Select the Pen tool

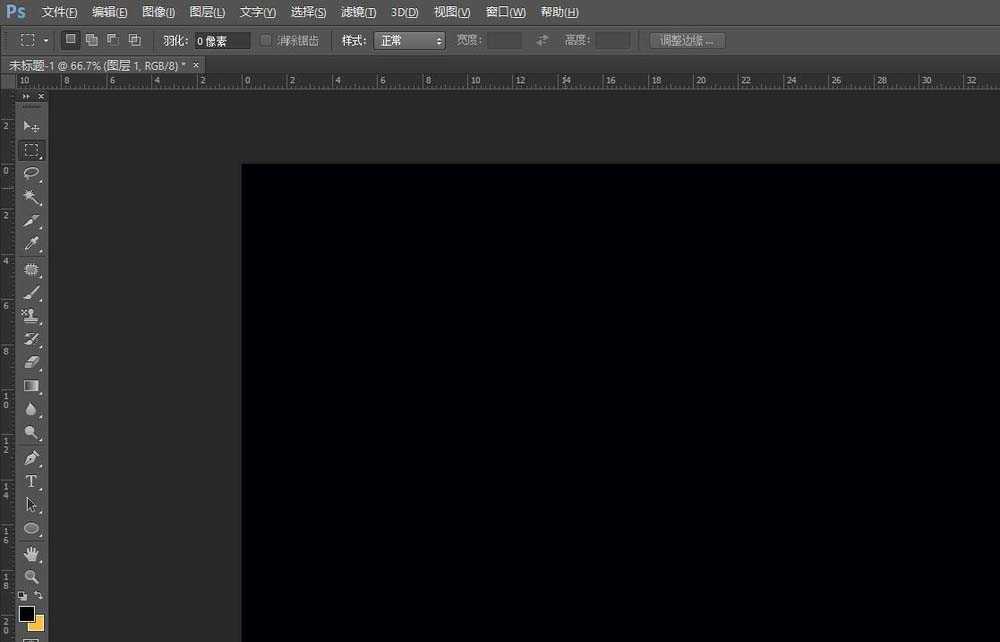tap(32, 458)
